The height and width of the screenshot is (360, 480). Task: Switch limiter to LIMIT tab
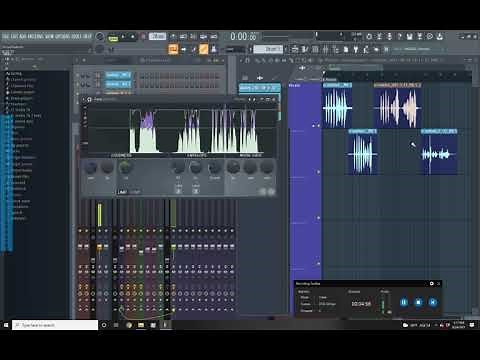(x=122, y=192)
